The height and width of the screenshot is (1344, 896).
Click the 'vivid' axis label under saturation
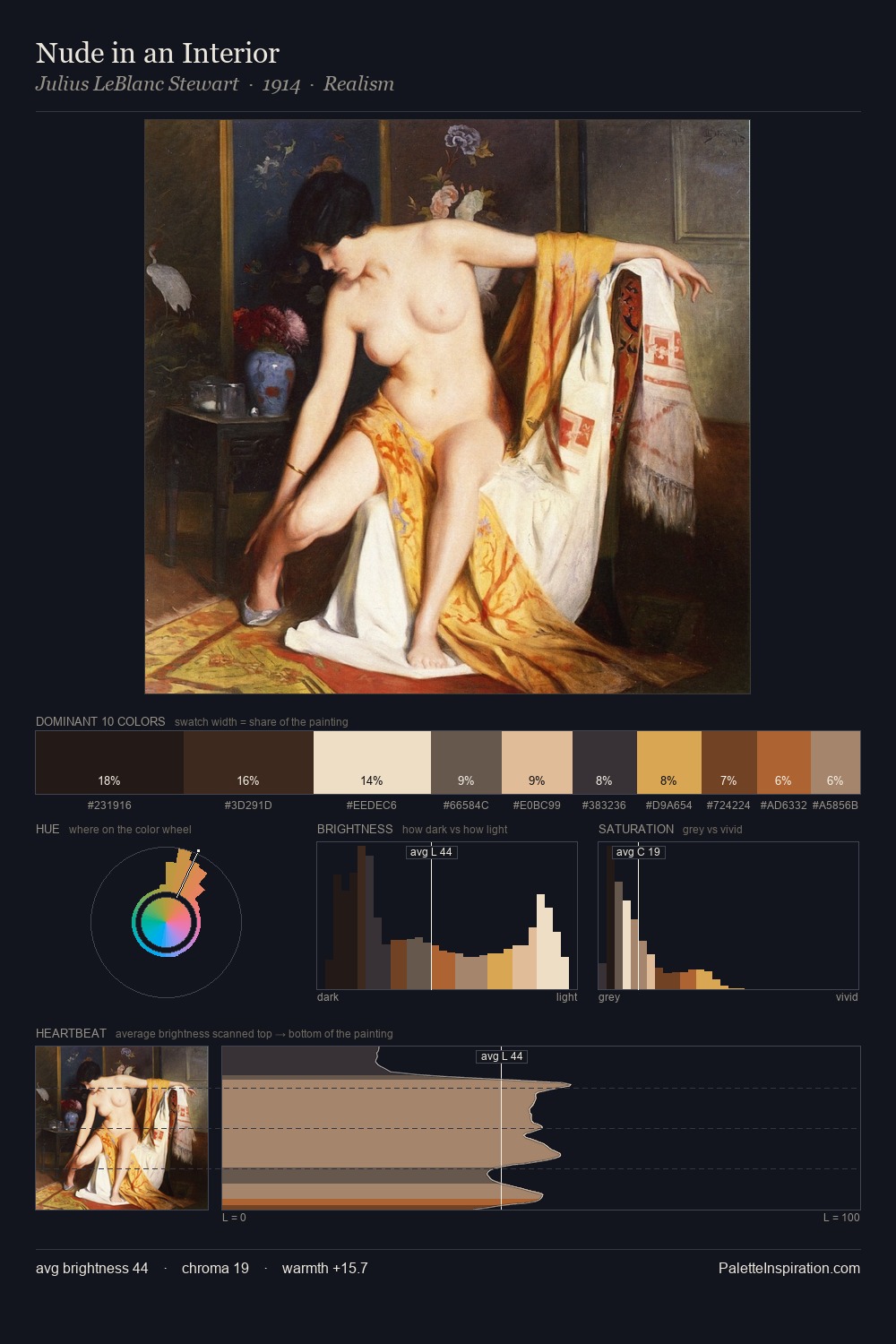(847, 996)
